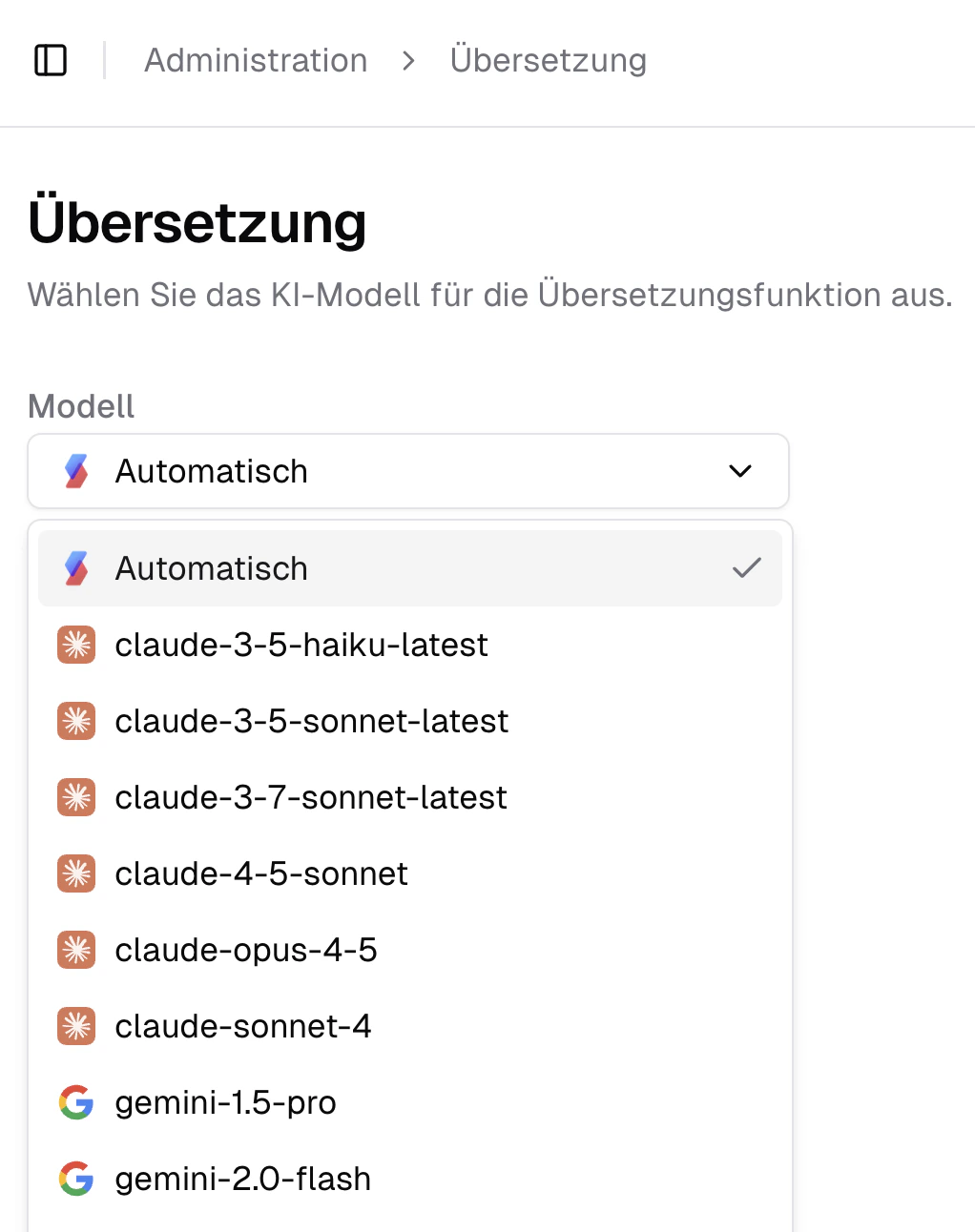Click the checkmark next to Automatisch
This screenshot has height=1232, width=975.
[x=747, y=567]
